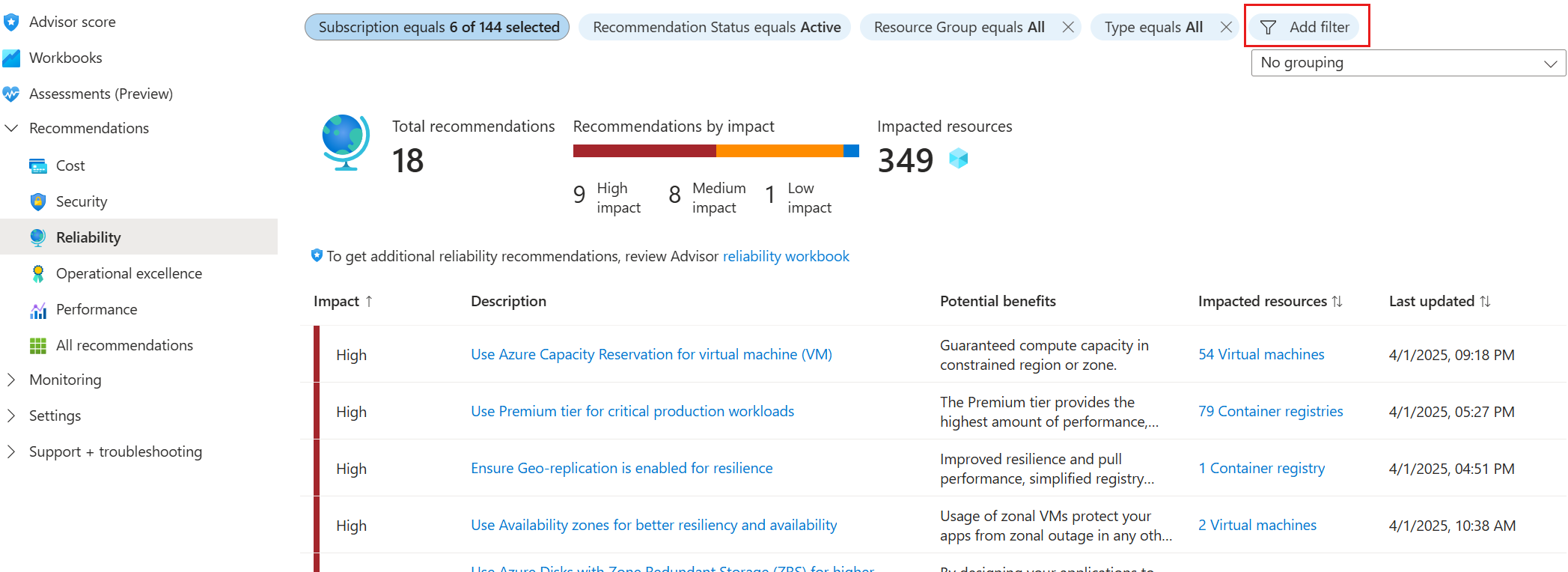Click the Operational excellence ribbon icon
The image size is (1568, 572).
(x=38, y=273)
